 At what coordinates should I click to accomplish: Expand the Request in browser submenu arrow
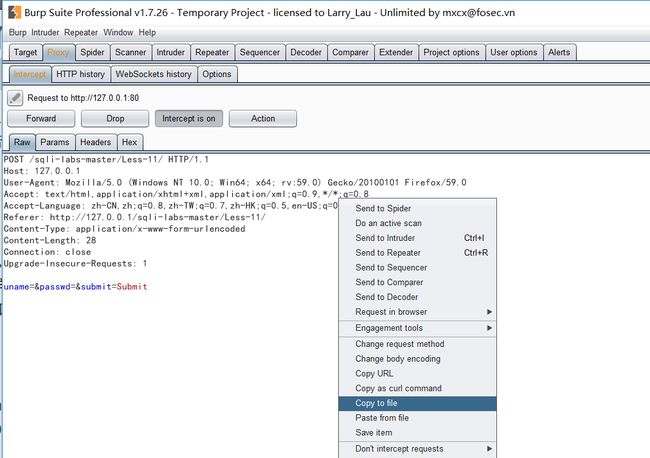click(489, 312)
